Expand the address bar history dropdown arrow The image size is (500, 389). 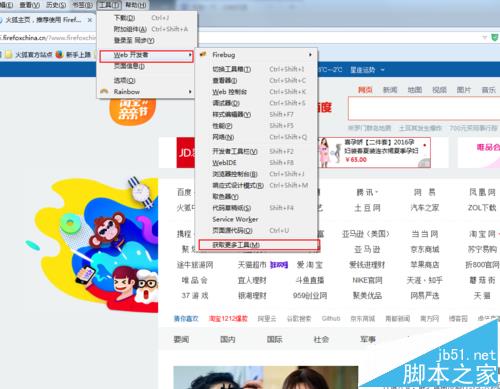coord(485,38)
